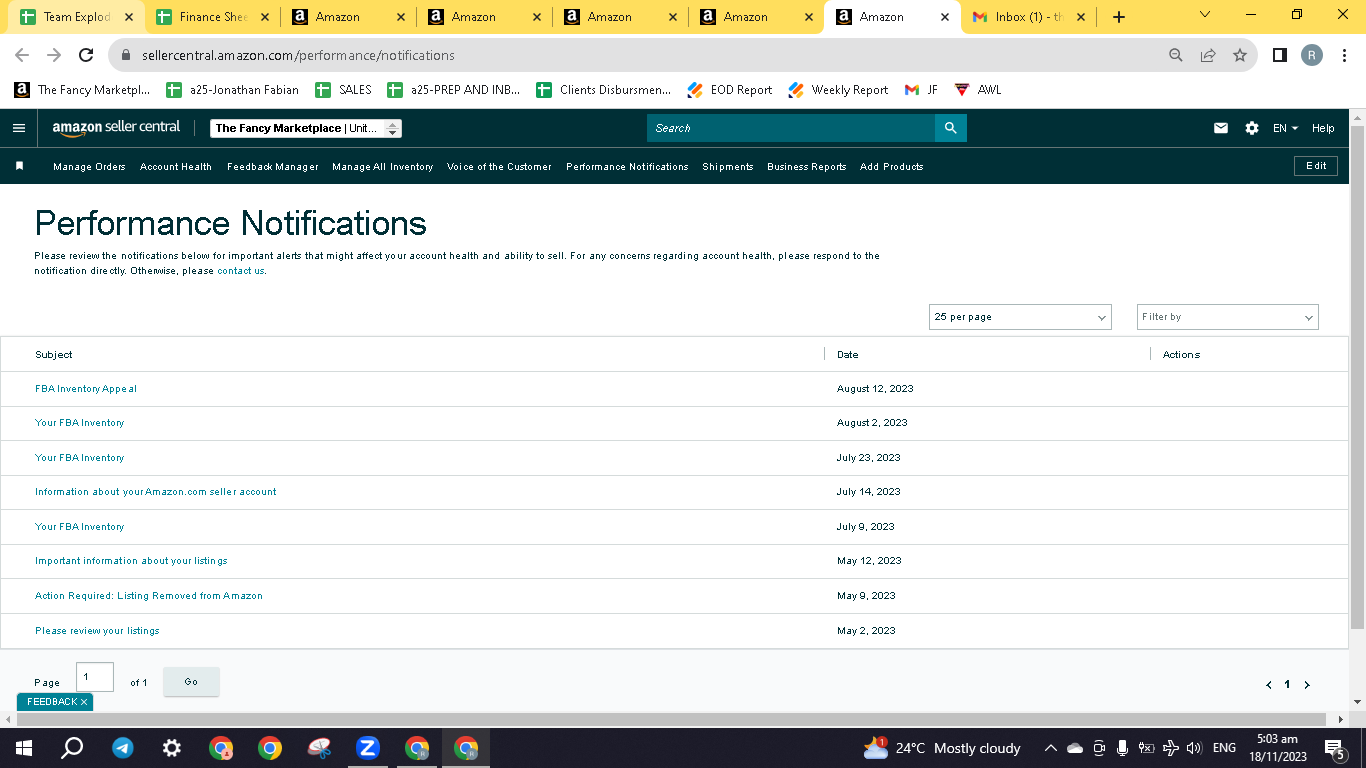1366x768 pixels.
Task: Open Information about your Amazon.com seller account
Action: click(x=156, y=492)
